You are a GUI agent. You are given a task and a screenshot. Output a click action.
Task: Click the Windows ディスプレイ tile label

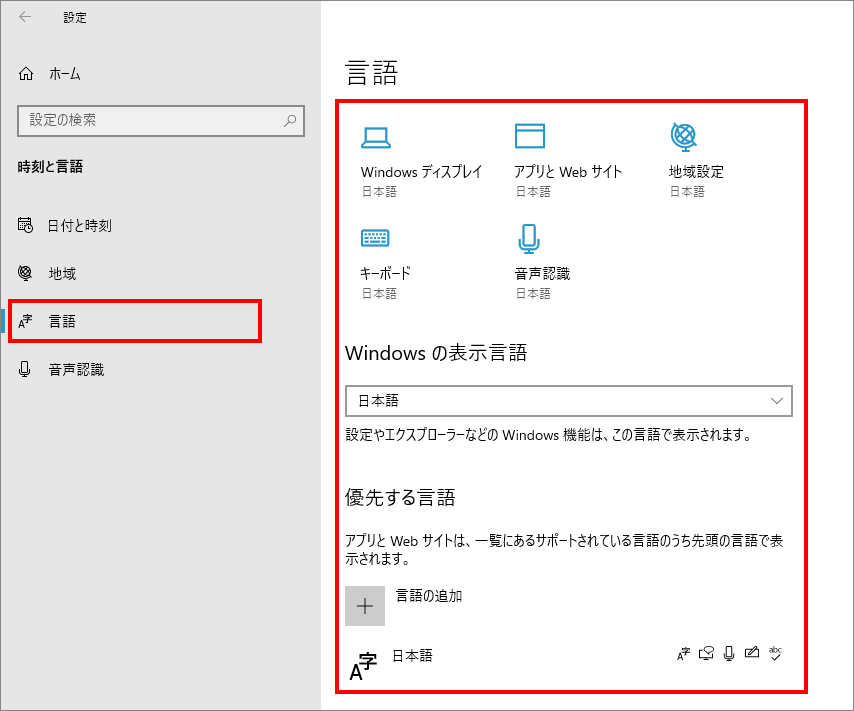[421, 172]
